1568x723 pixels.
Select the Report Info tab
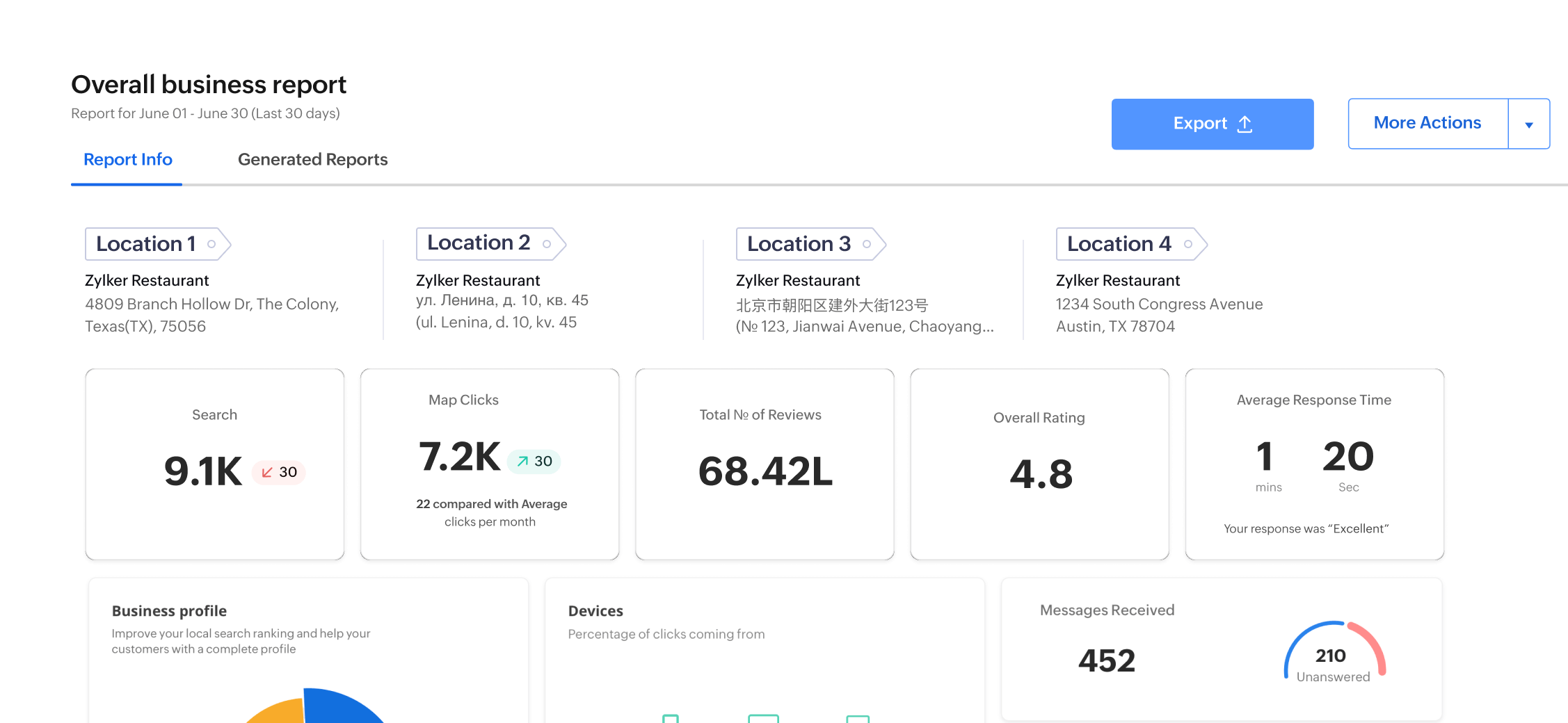(127, 159)
